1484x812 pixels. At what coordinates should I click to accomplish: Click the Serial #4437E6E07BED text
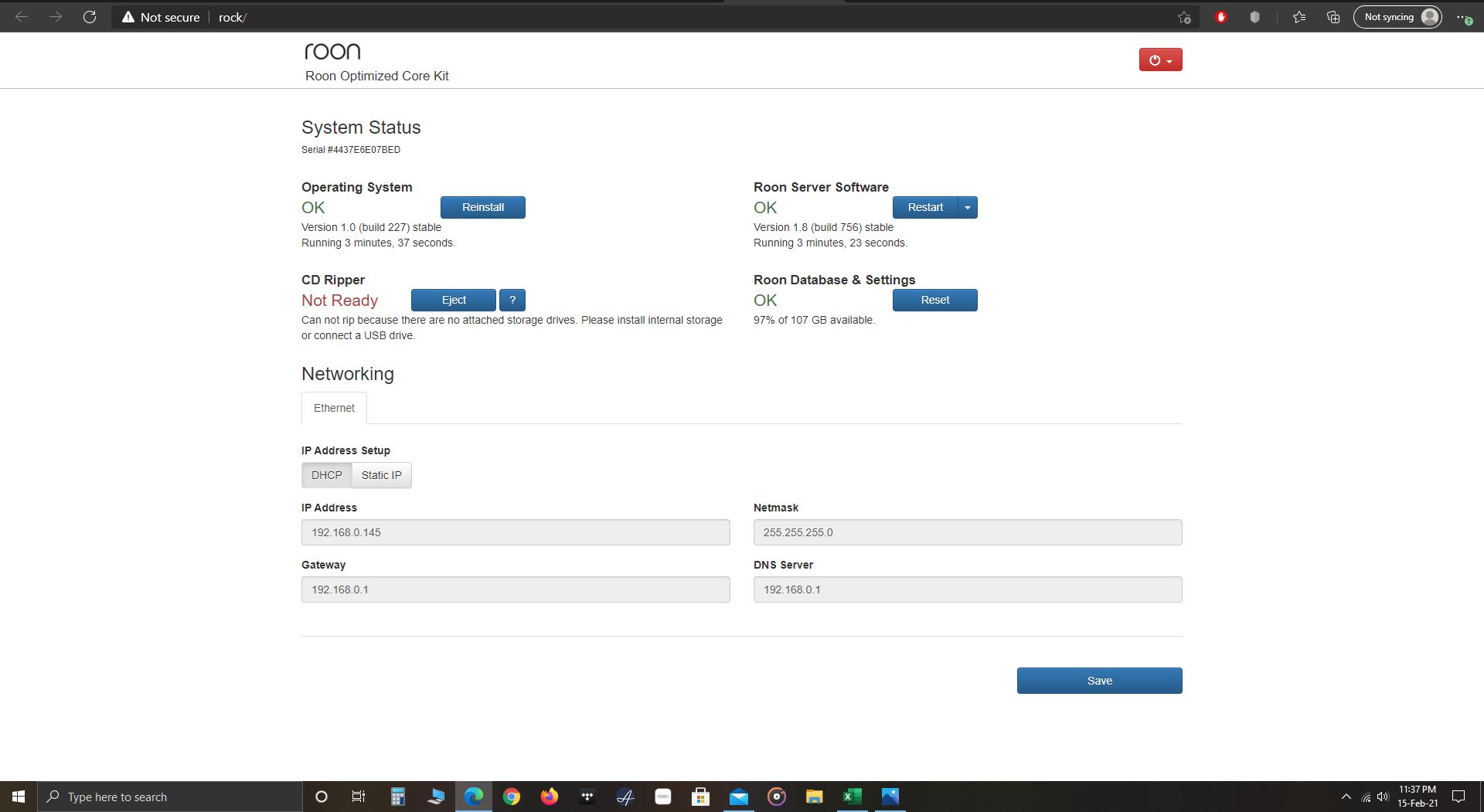351,150
